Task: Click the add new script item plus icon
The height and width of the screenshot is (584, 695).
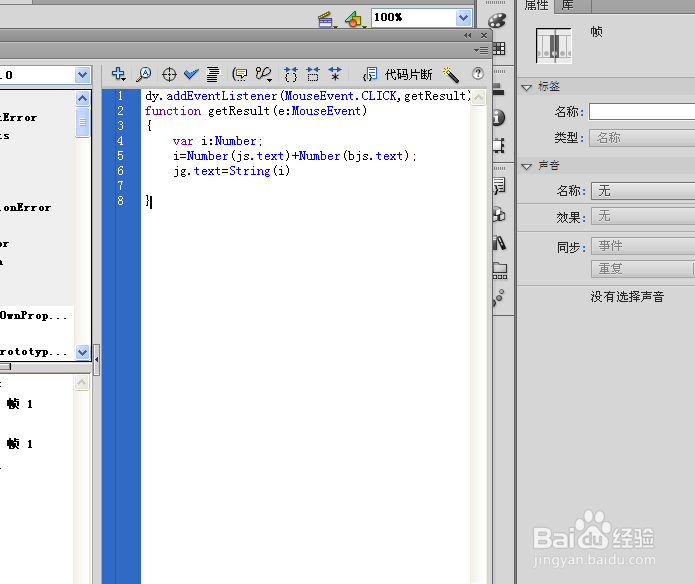Action: tap(118, 74)
